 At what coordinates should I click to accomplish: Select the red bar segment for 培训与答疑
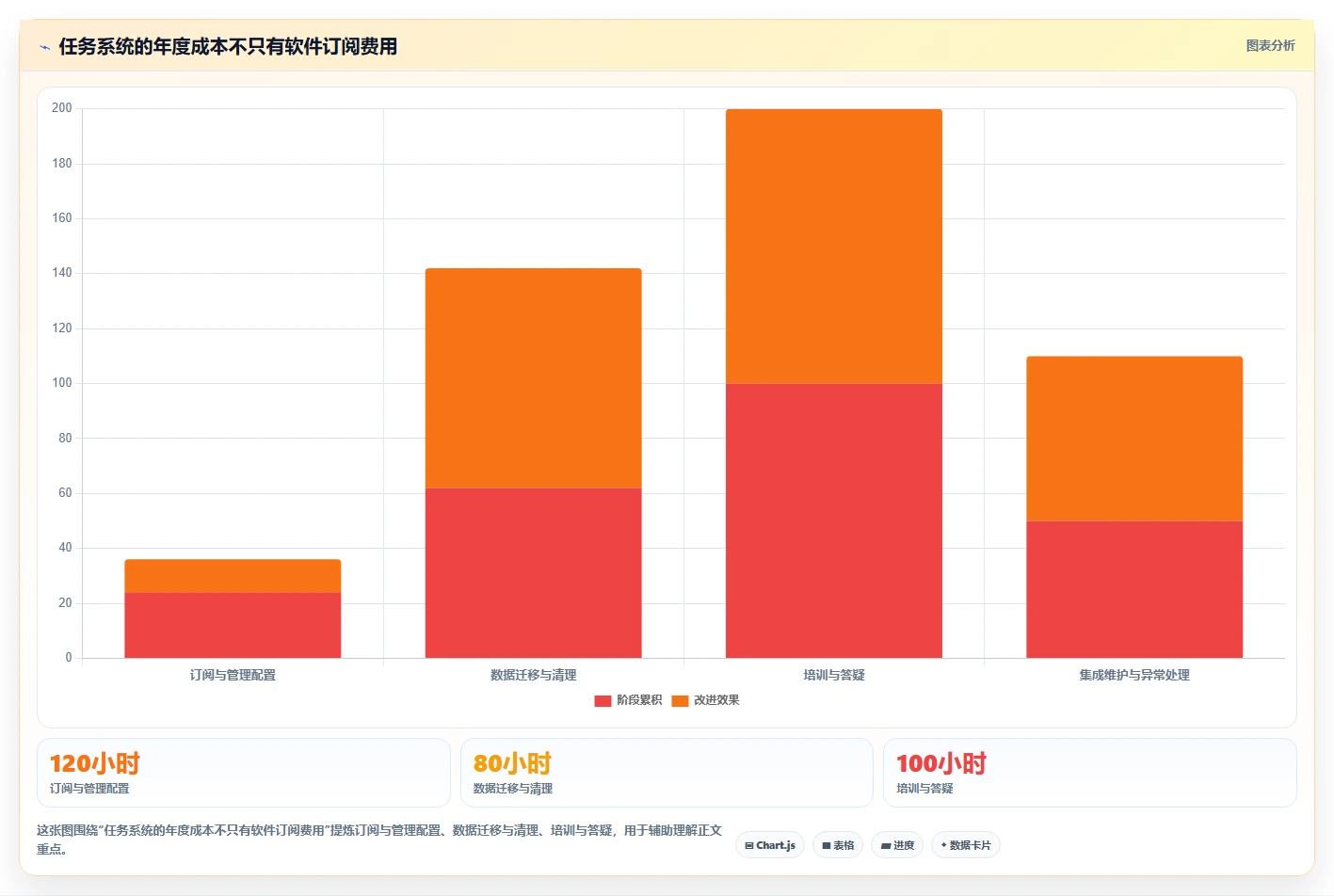[x=834, y=520]
